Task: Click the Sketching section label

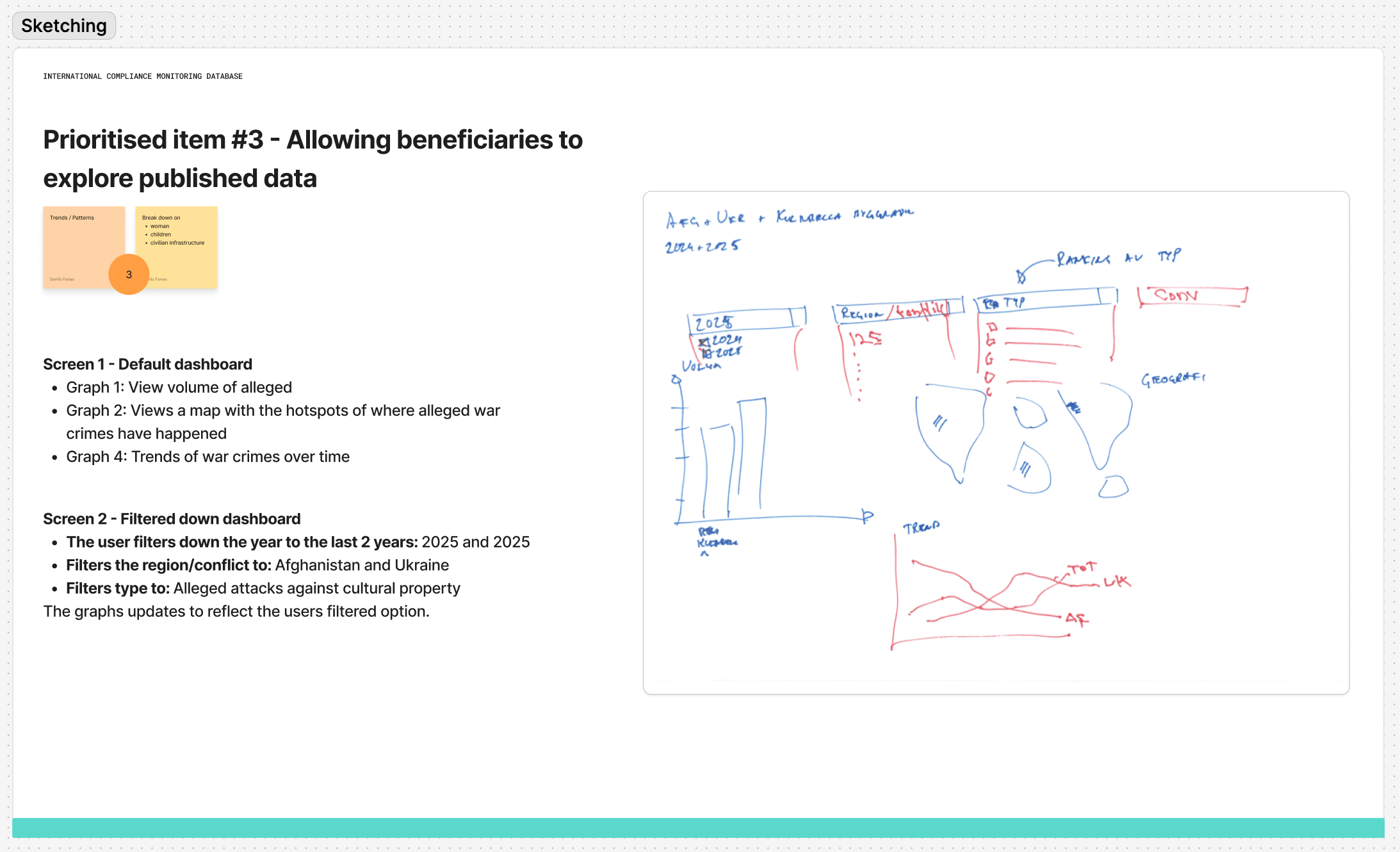Action: tap(63, 26)
